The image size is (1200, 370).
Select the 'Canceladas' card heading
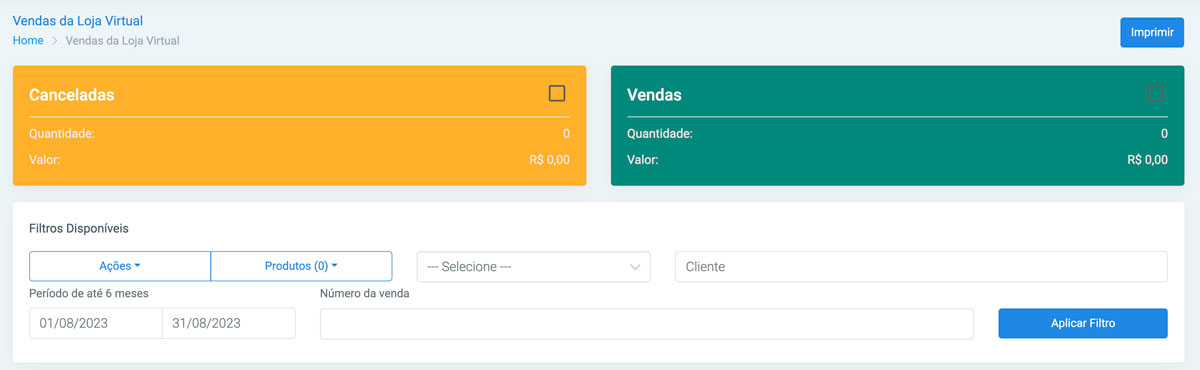click(72, 95)
